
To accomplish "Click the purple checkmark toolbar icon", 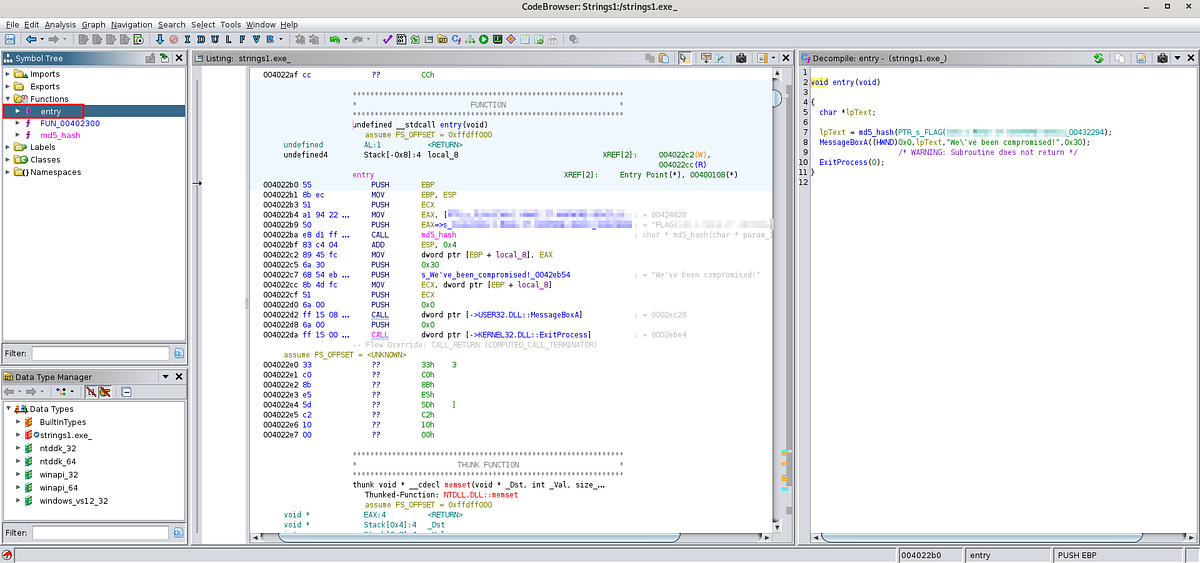I will [387, 39].
